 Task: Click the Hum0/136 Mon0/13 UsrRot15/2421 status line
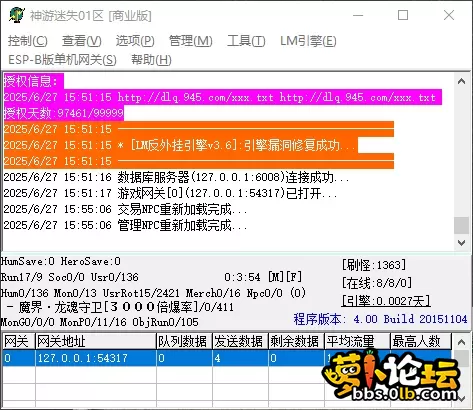[153, 293]
